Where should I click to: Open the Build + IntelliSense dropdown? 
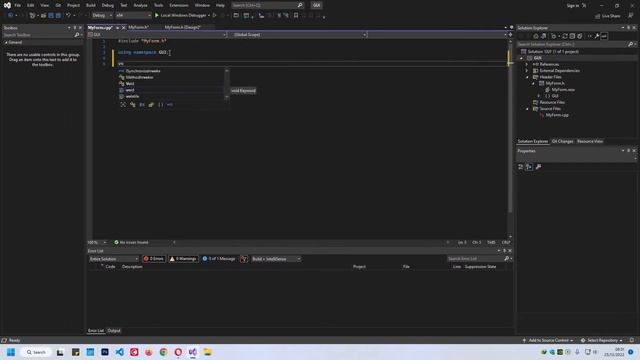(276, 259)
